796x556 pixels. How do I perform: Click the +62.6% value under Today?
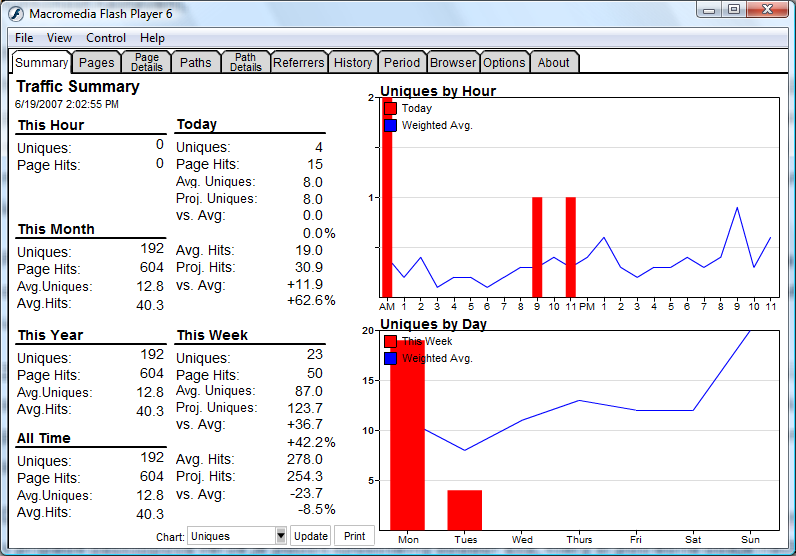pos(311,300)
